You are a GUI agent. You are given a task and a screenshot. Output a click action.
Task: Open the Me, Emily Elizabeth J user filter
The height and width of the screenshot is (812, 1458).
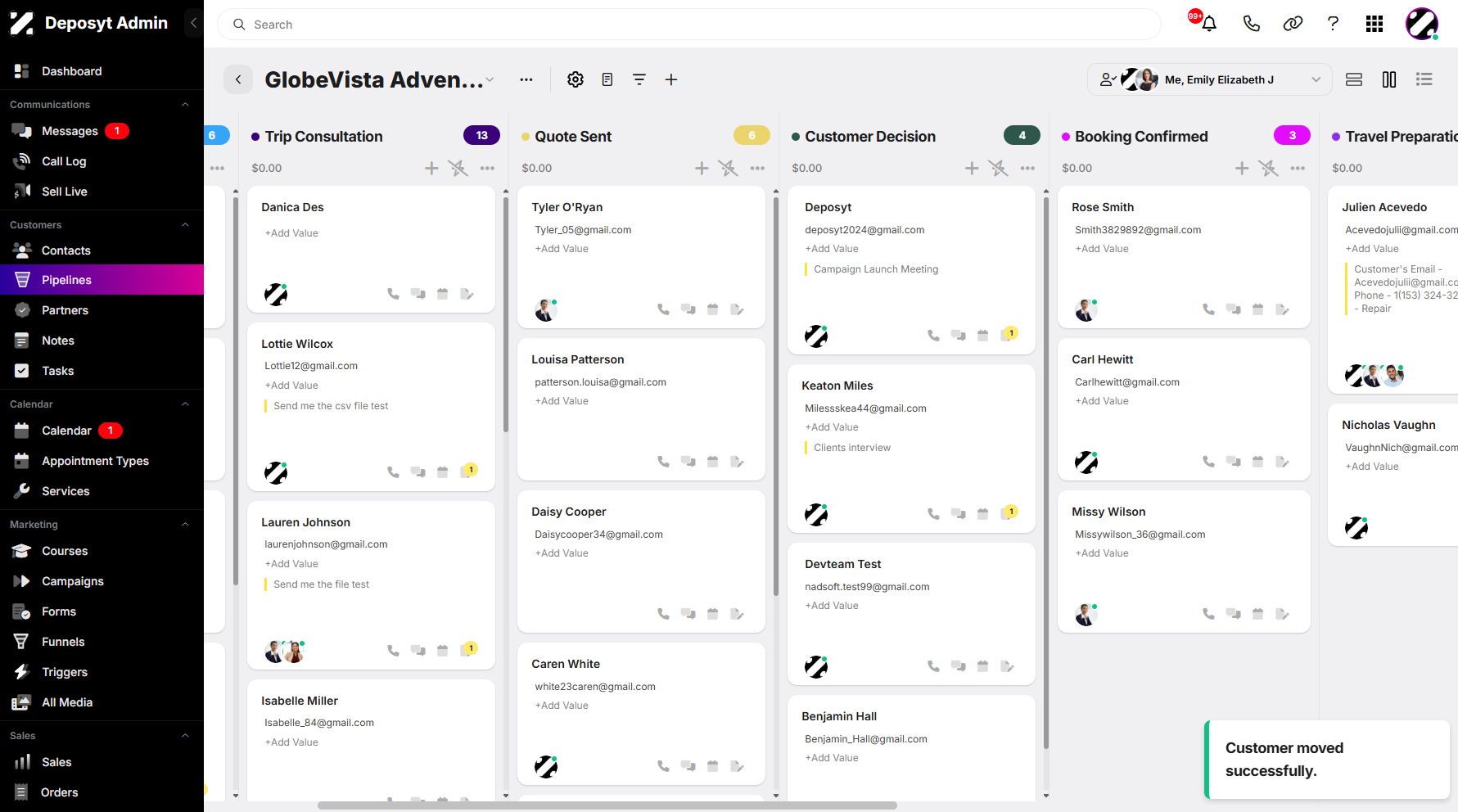point(1210,79)
